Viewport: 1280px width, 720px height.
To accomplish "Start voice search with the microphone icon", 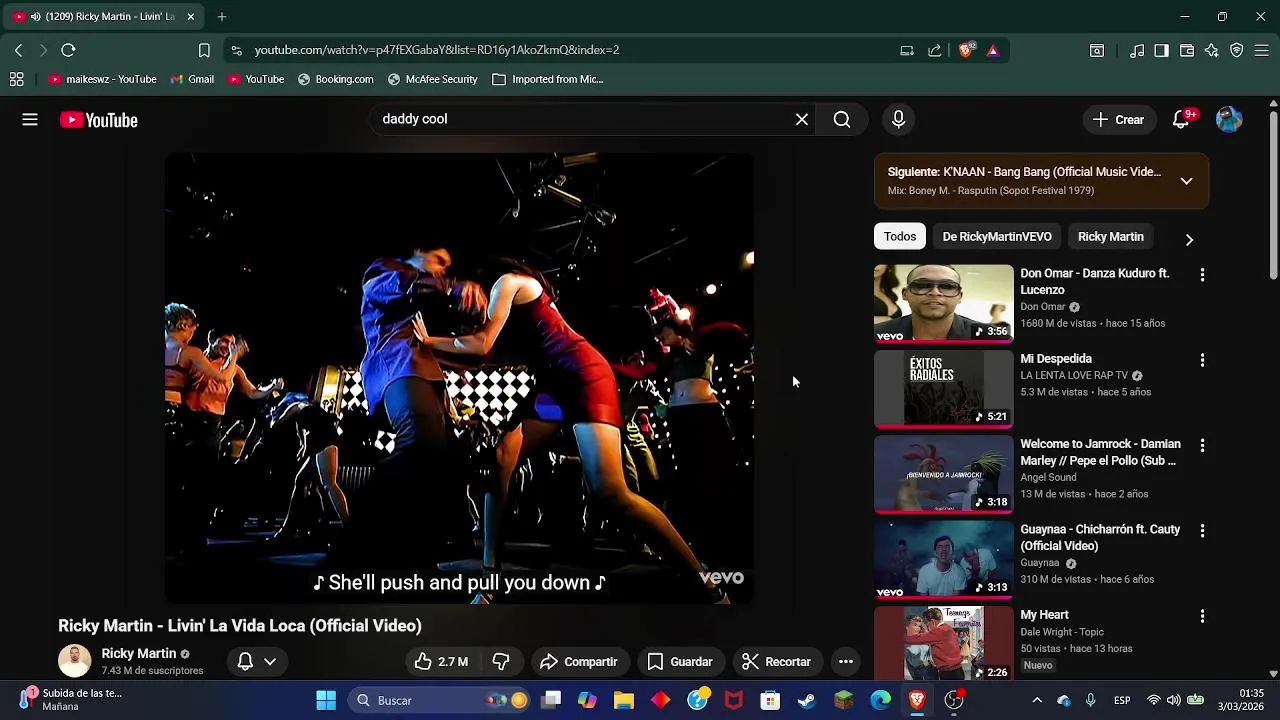I will [x=898, y=119].
